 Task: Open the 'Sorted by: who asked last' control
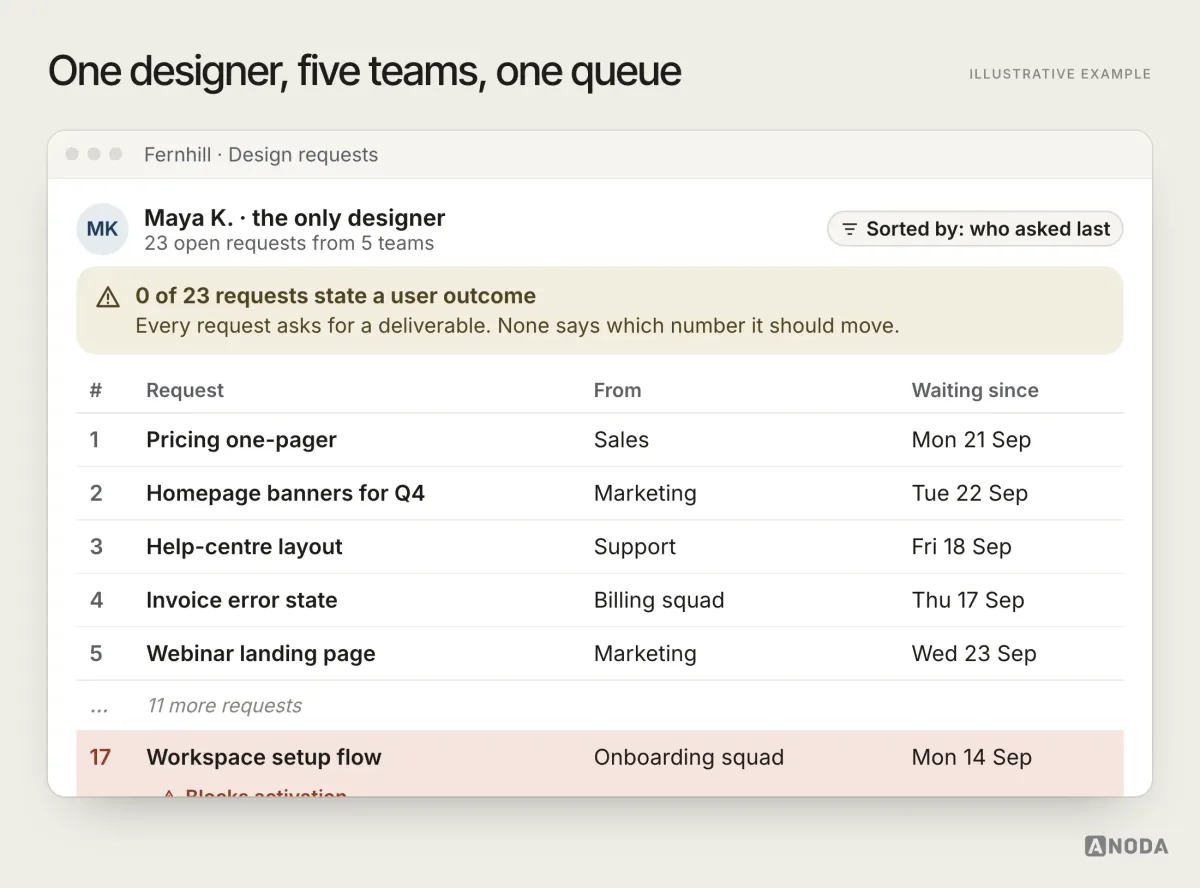pyautogui.click(x=975, y=229)
